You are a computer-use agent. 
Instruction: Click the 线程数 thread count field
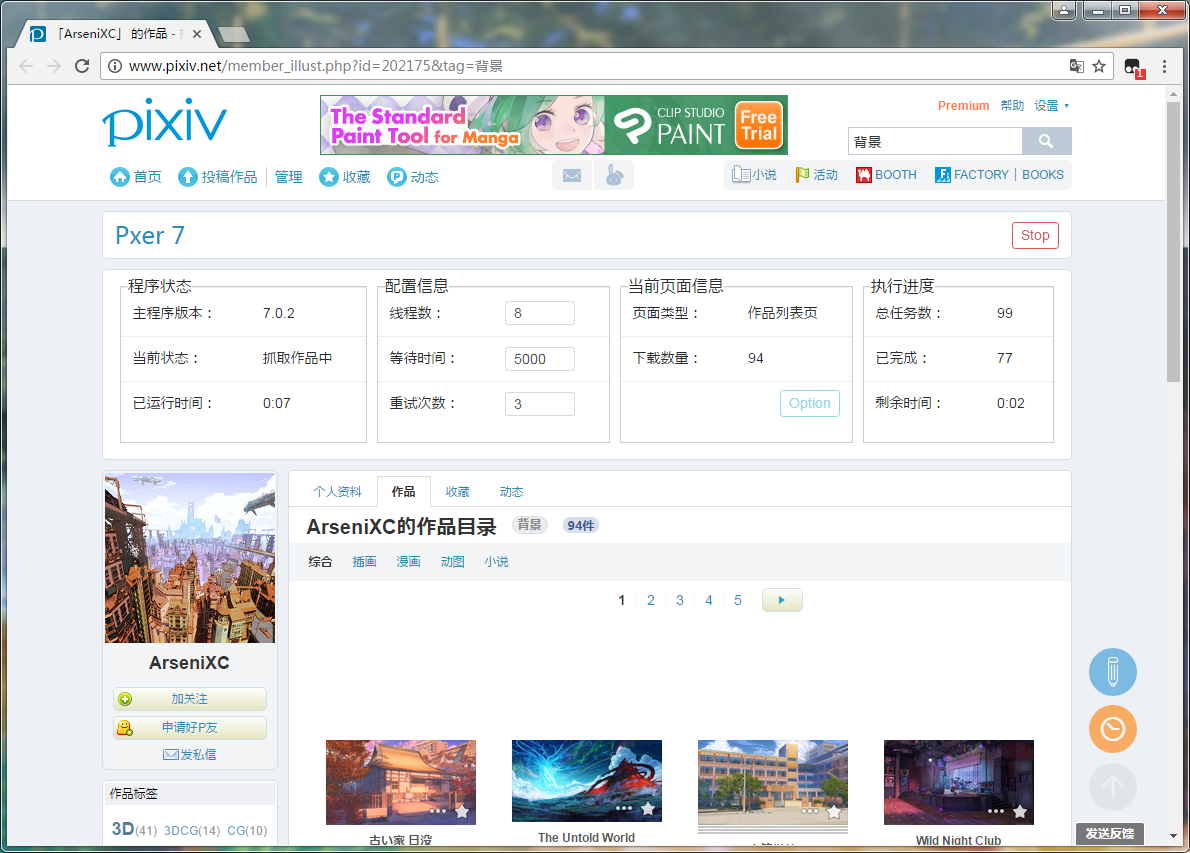540,313
